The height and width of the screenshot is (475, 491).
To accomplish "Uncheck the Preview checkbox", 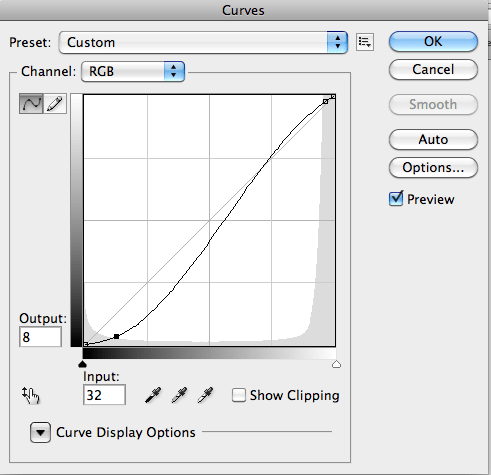I will tap(396, 199).
